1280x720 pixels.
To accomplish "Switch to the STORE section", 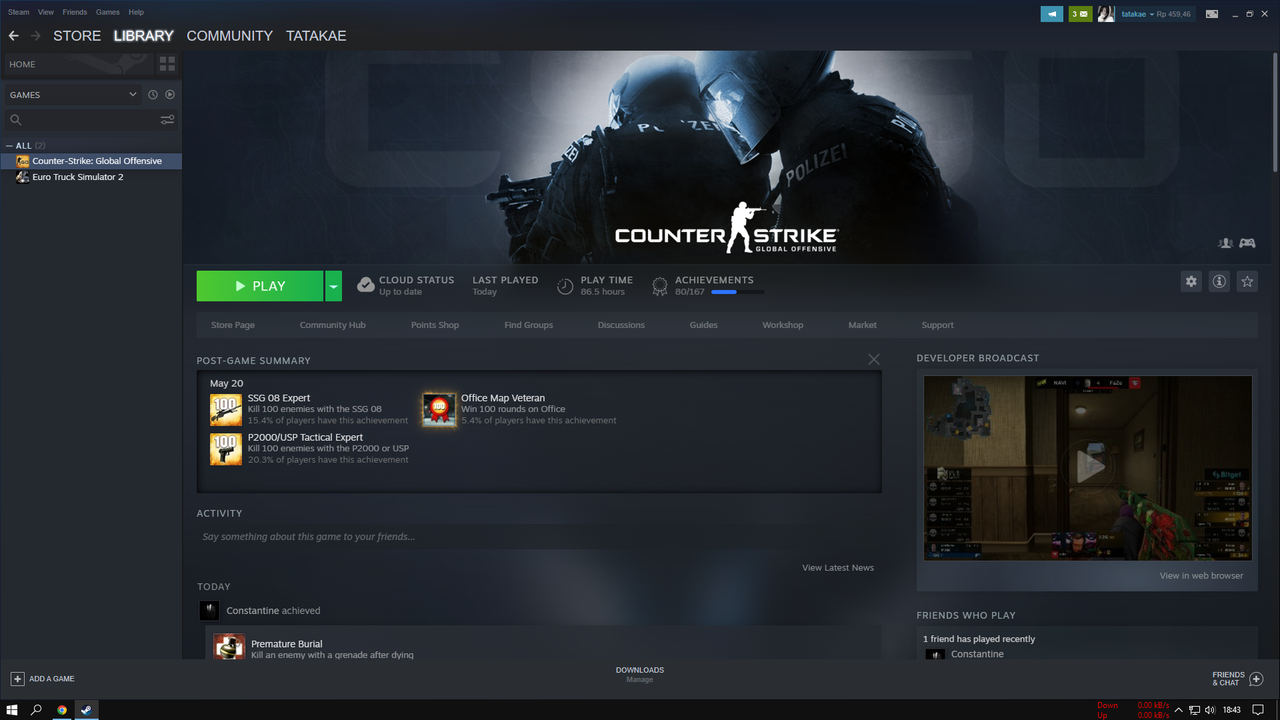I will coord(77,36).
